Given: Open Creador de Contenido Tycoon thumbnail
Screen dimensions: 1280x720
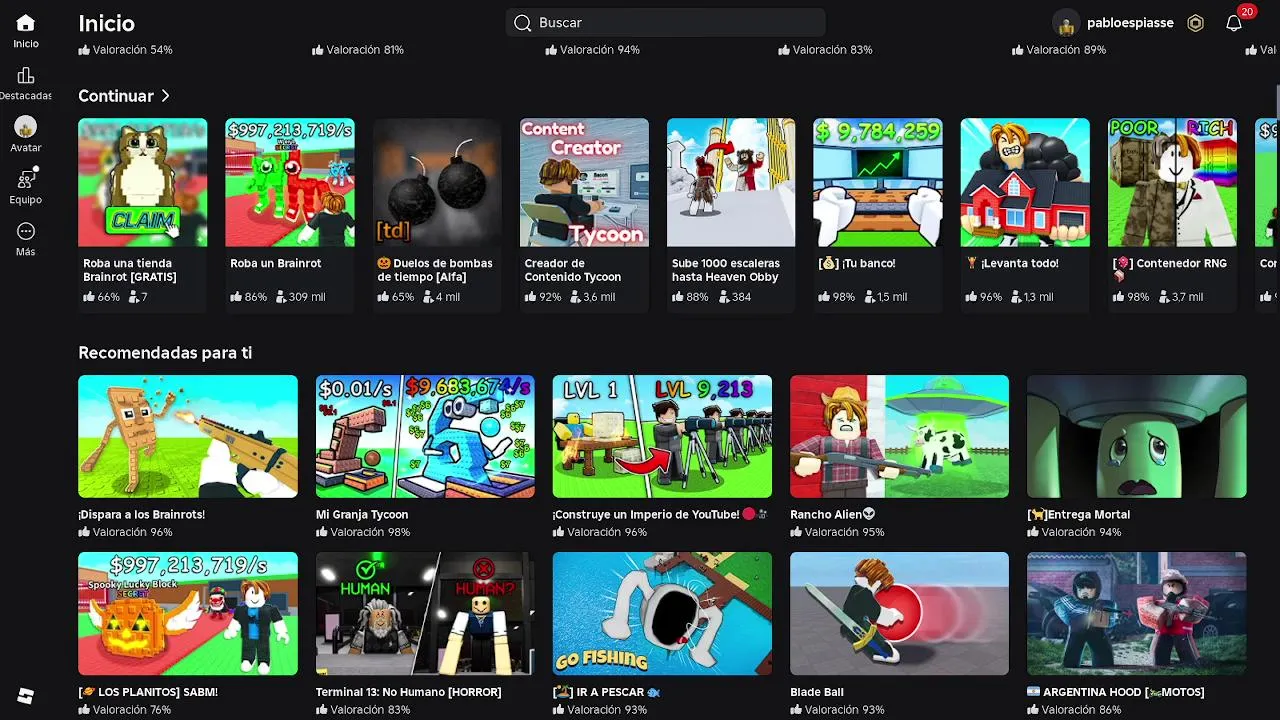Looking at the screenshot, I should point(584,182).
